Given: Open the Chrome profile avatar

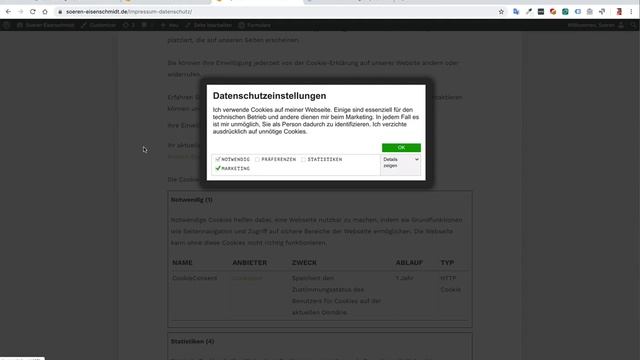Looking at the screenshot, I should pyautogui.click(x=619, y=12).
